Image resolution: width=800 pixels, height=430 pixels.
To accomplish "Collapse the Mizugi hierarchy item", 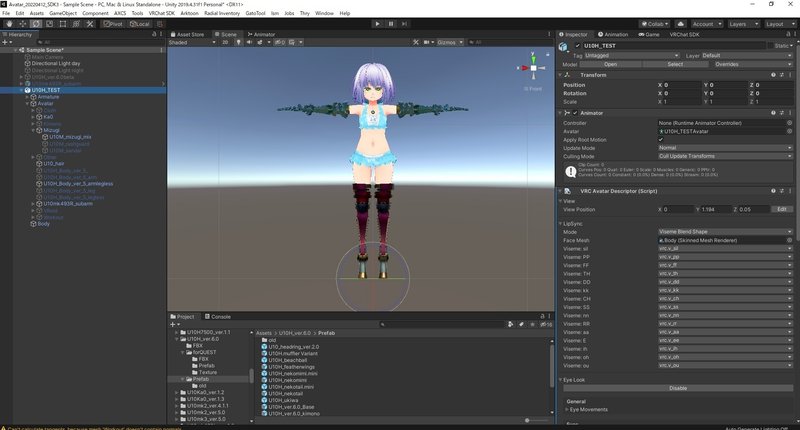I will tap(33, 131).
